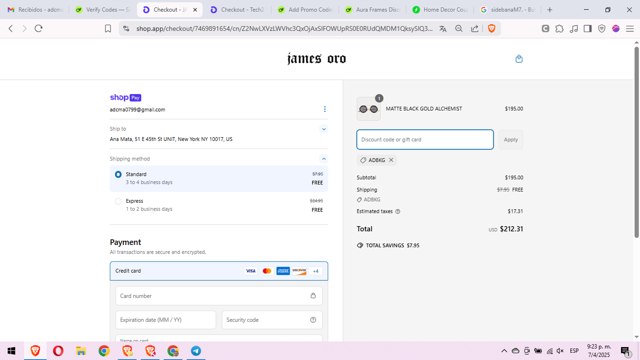Open the music note playlist icon
Image resolution: width=640 pixels, height=360 pixels.
(574, 29)
